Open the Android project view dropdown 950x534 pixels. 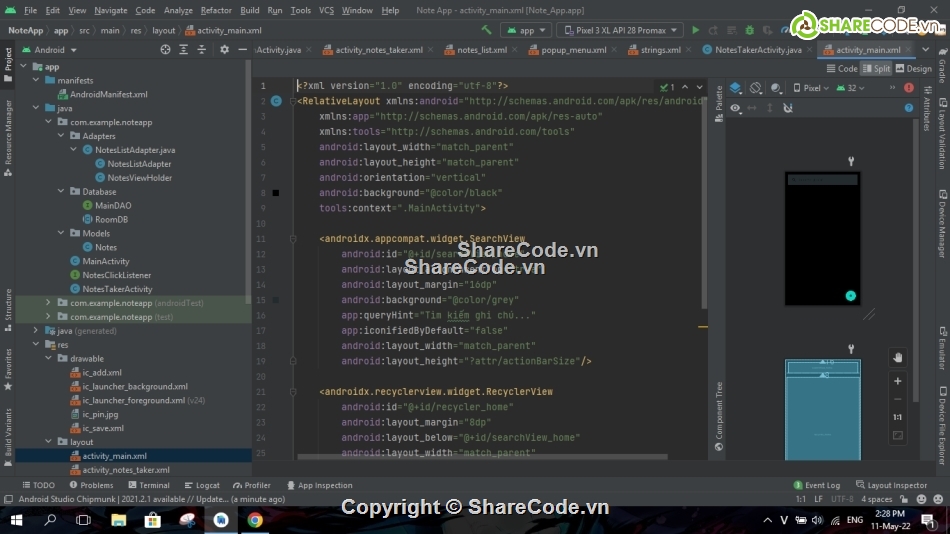coord(48,49)
